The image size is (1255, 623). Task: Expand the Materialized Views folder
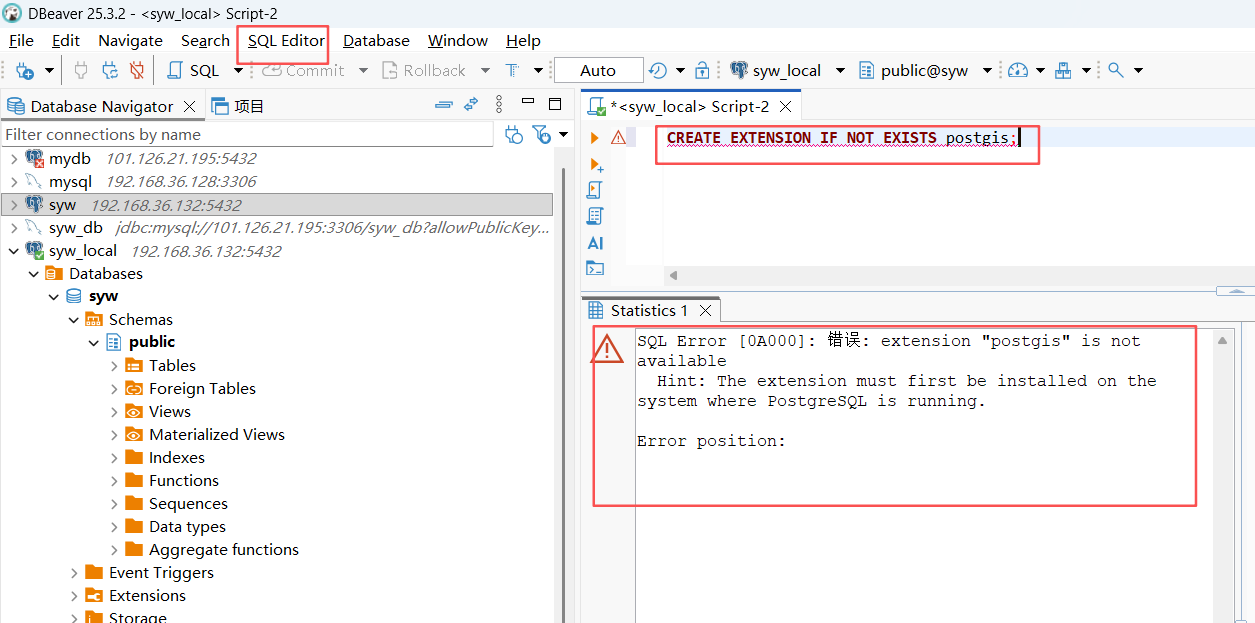click(x=114, y=435)
